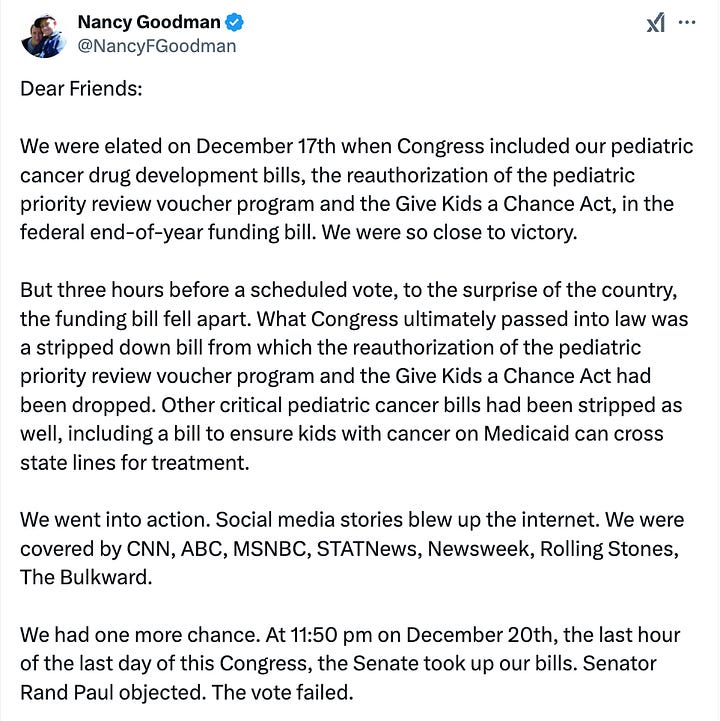Open the three-dot more options menu
720x721 pixels.
pyautogui.click(x=686, y=22)
